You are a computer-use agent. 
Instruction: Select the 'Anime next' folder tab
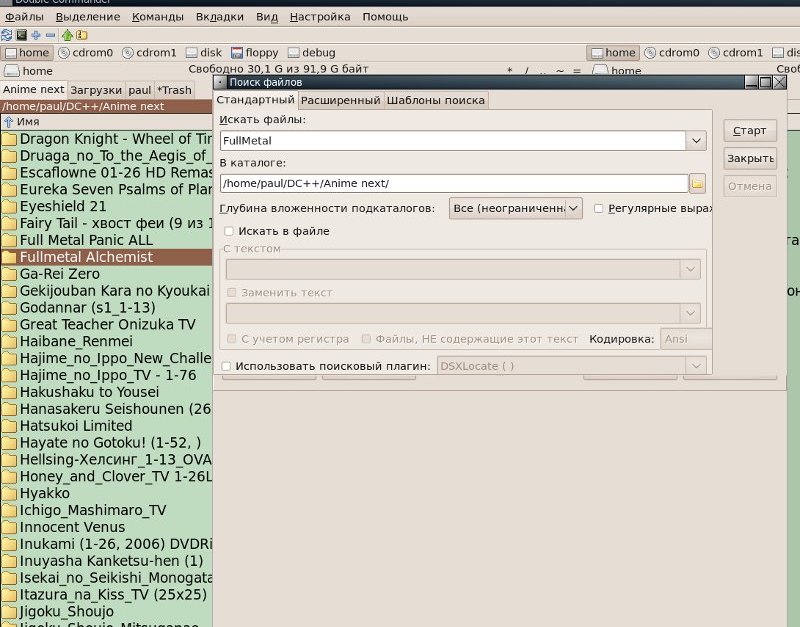click(34, 89)
